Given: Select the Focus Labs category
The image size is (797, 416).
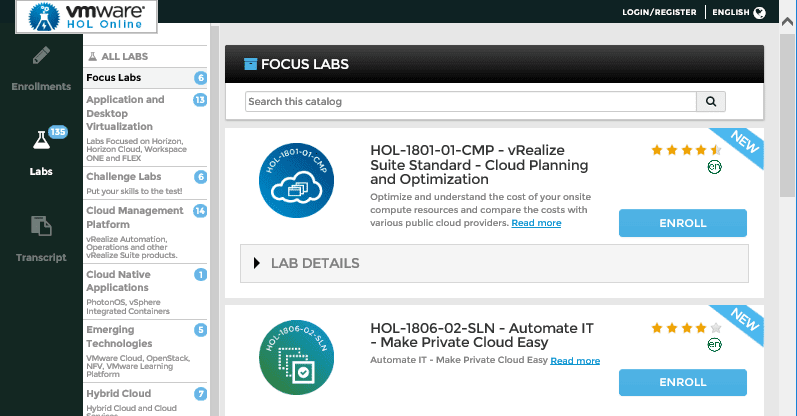Looking at the screenshot, I should (114, 78).
